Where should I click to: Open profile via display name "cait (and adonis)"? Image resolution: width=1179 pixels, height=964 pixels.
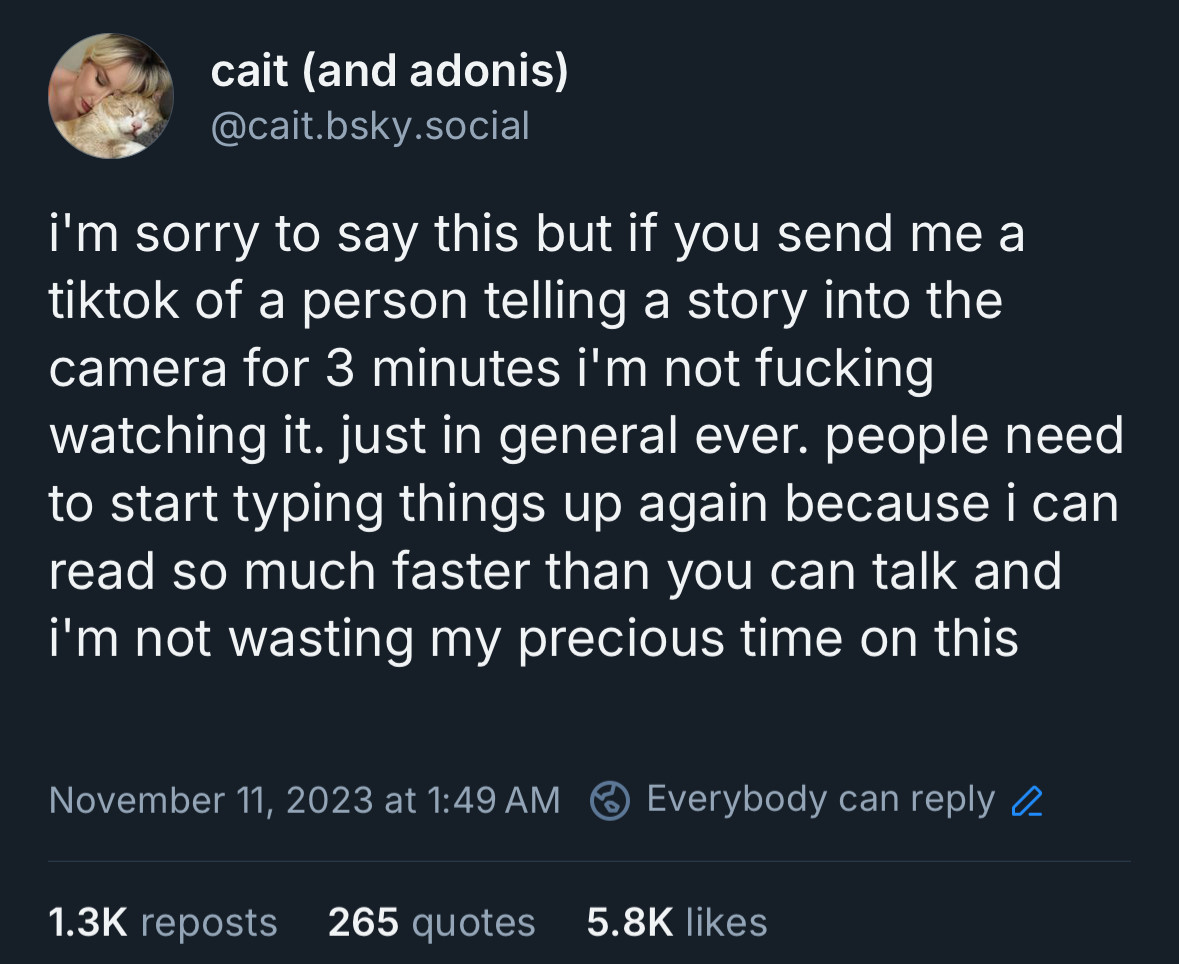tap(389, 72)
